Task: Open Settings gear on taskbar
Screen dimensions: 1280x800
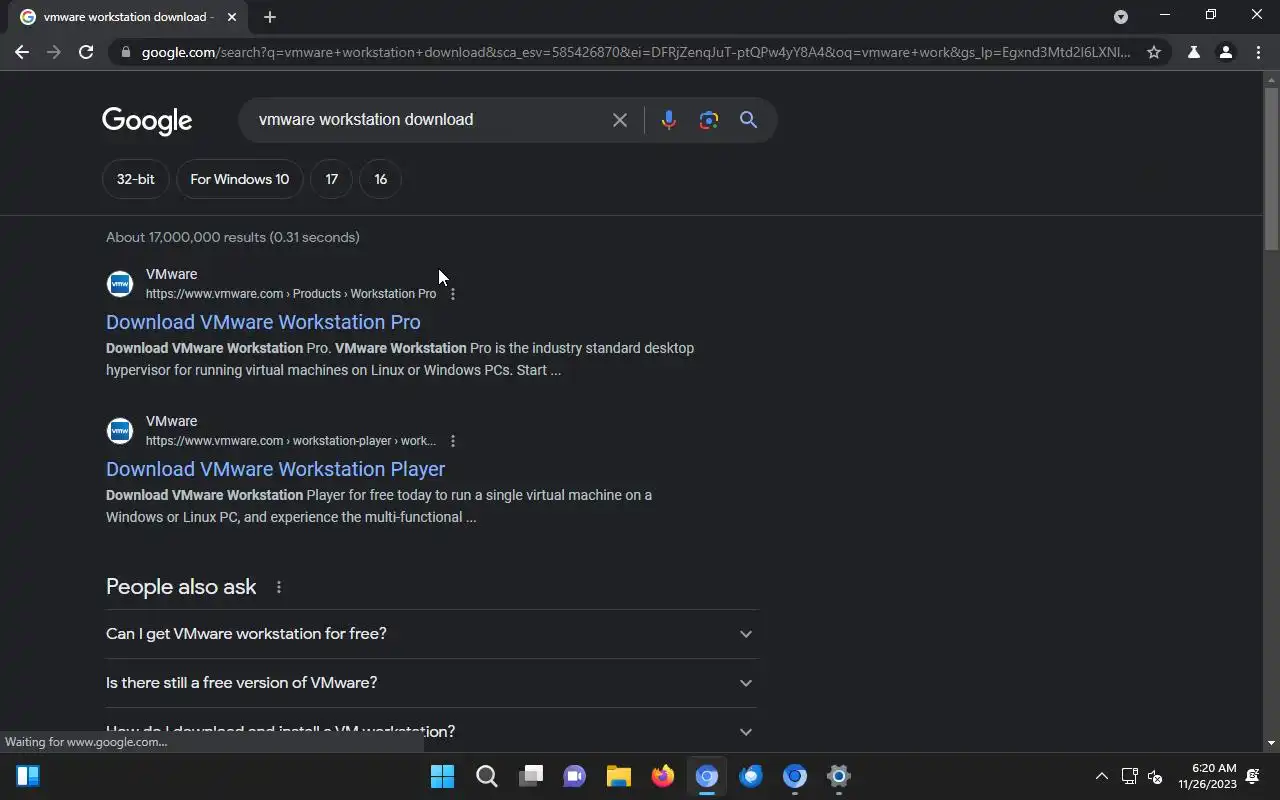Action: coord(839,776)
